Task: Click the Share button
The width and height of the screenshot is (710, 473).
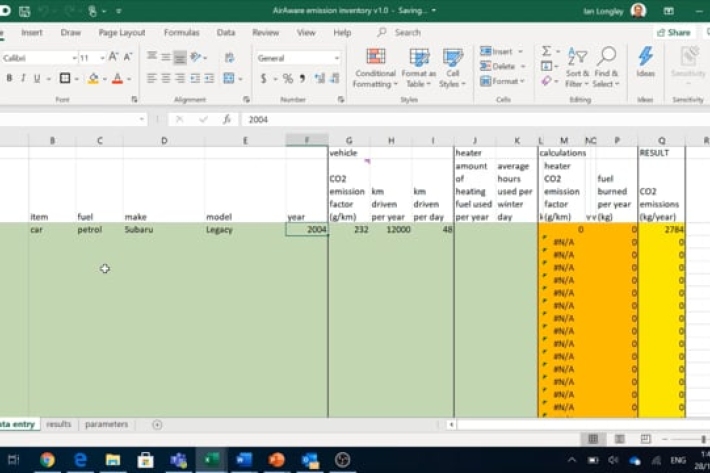Action: pos(673,32)
